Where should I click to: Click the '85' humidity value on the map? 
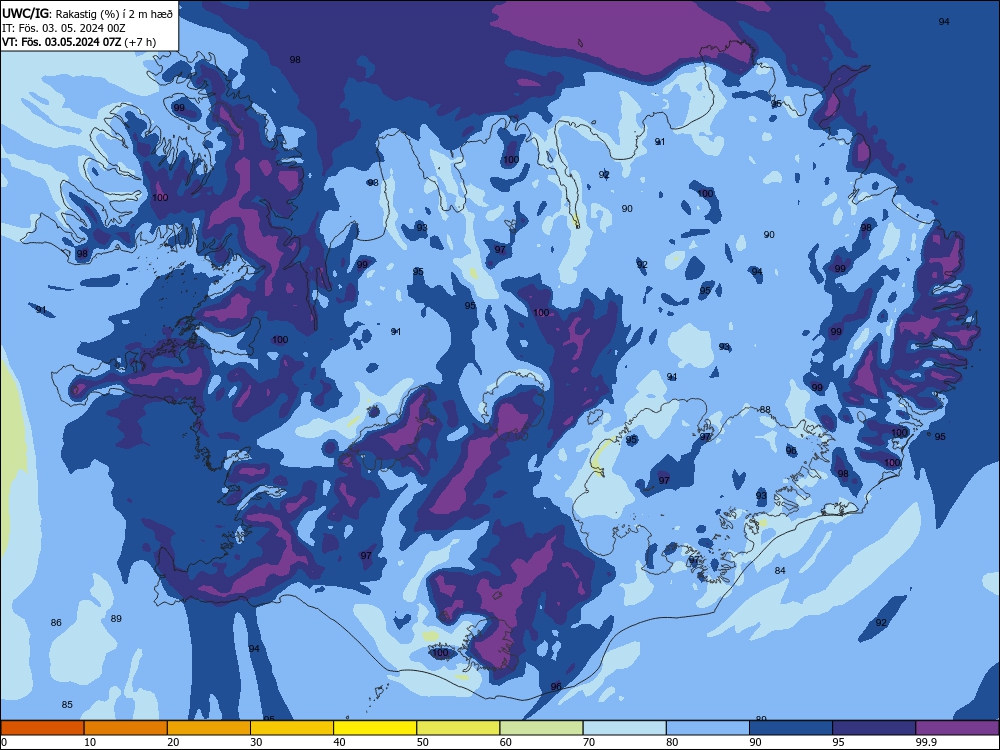67,705
